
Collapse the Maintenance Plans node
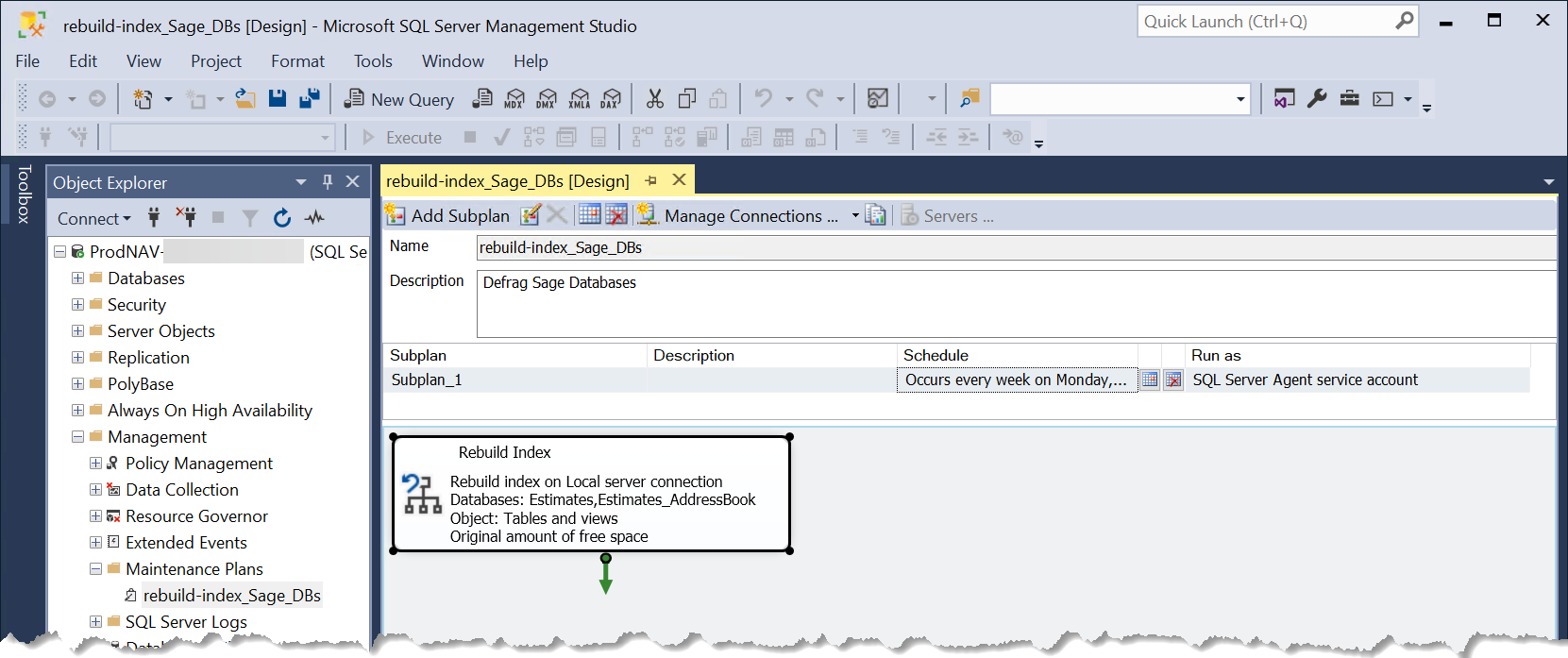(95, 568)
